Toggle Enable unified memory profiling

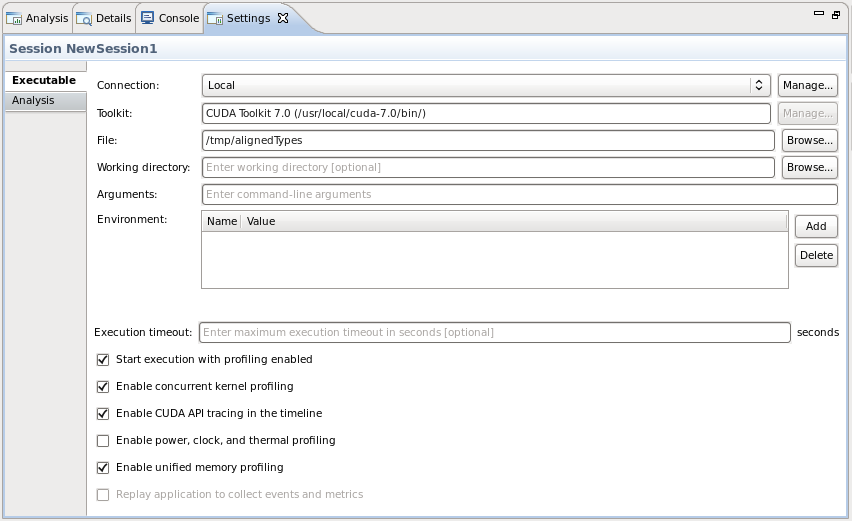tap(103, 468)
